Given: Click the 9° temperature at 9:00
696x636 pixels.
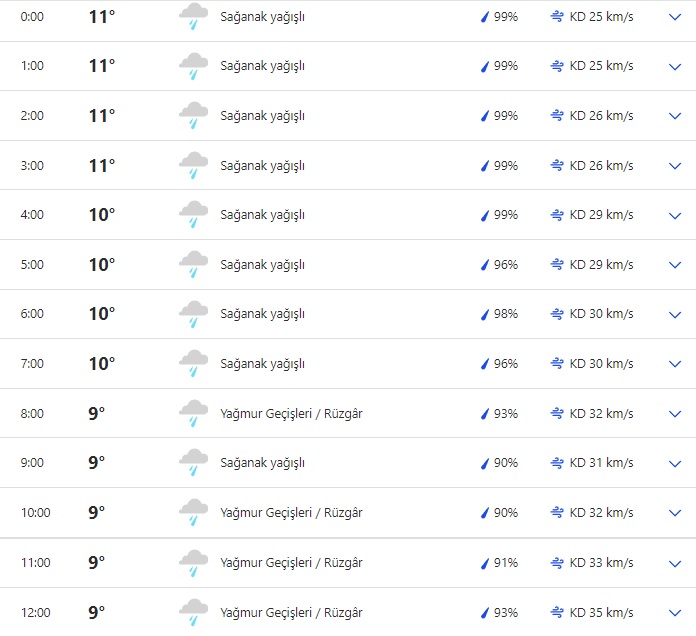Looking at the screenshot, I should 96,463.
